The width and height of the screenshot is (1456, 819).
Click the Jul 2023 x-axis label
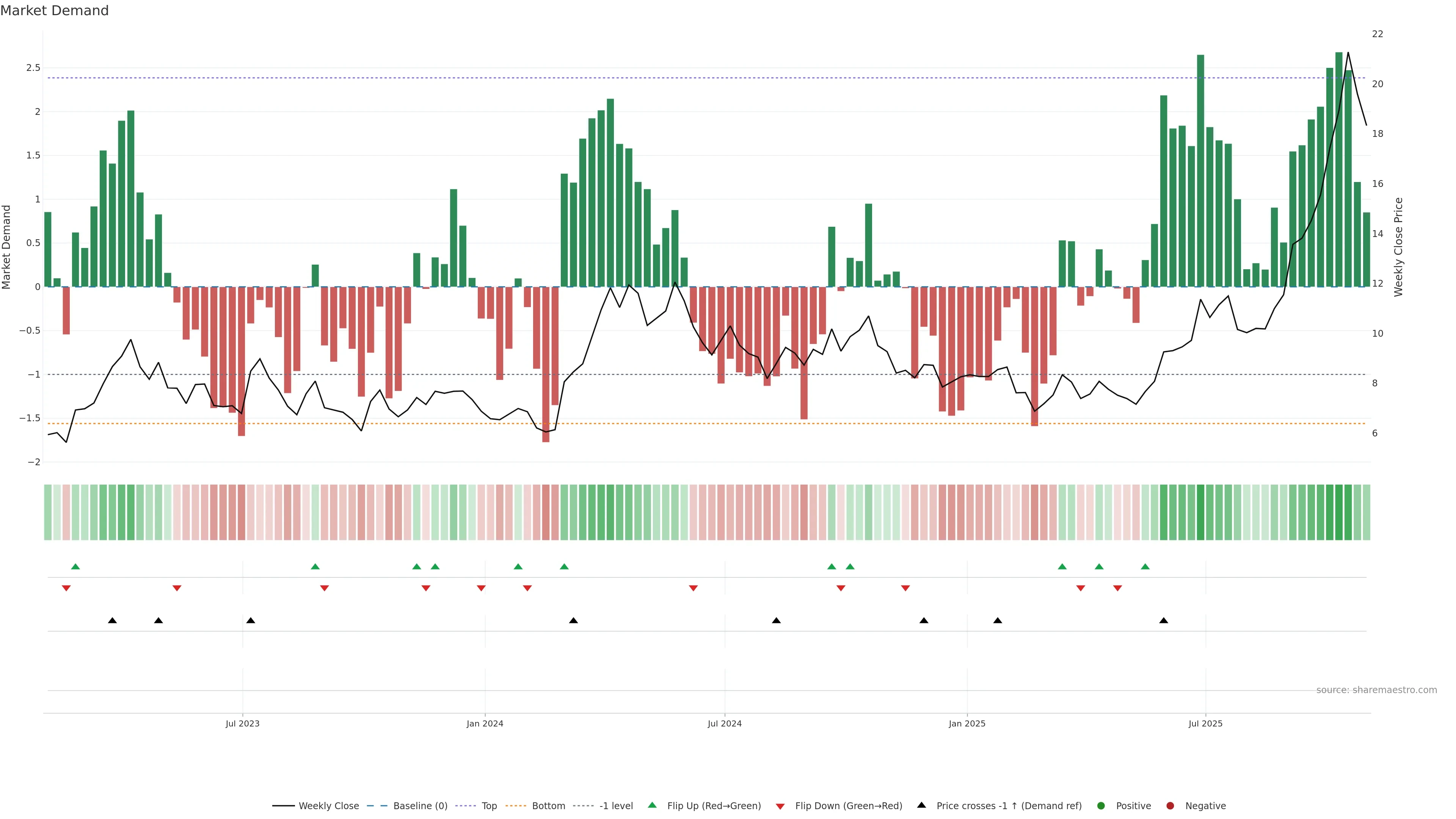[243, 723]
